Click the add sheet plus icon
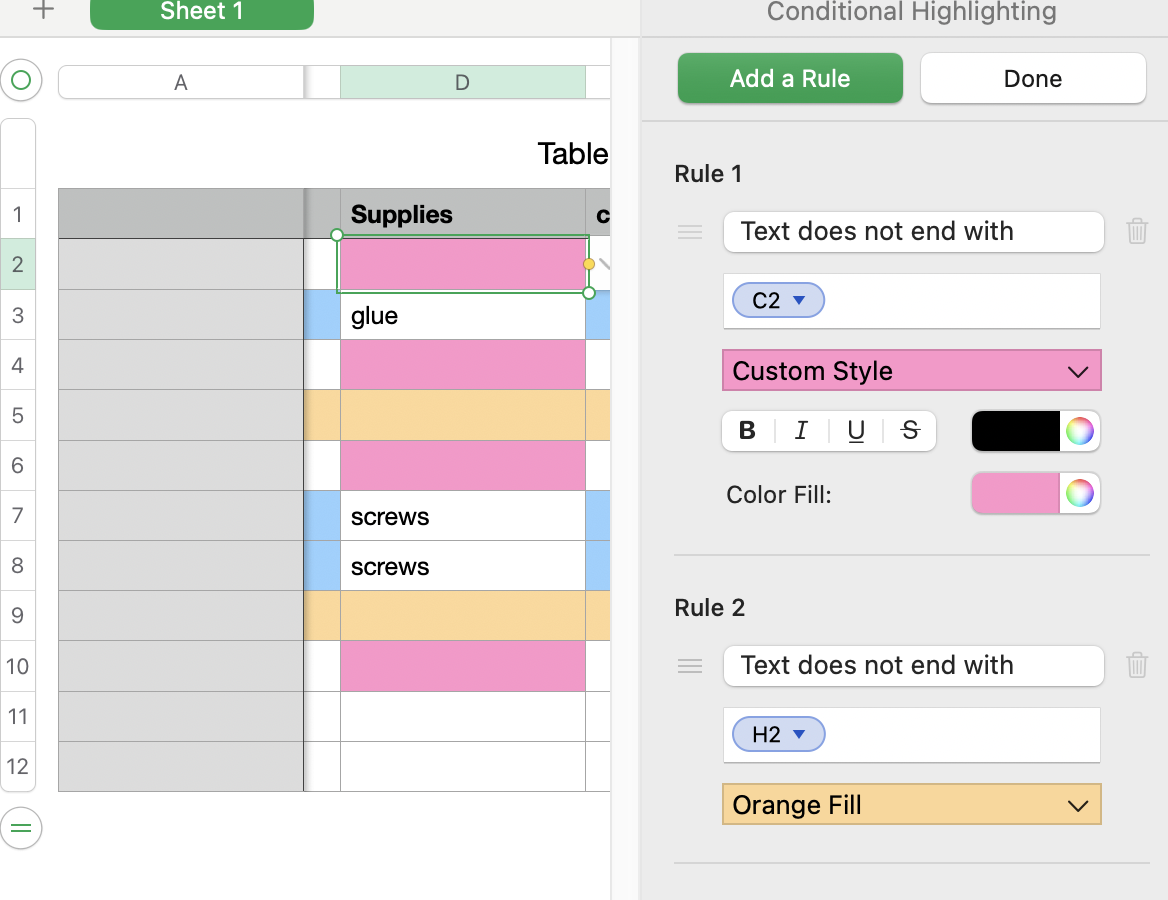The image size is (1168, 900). click(44, 11)
